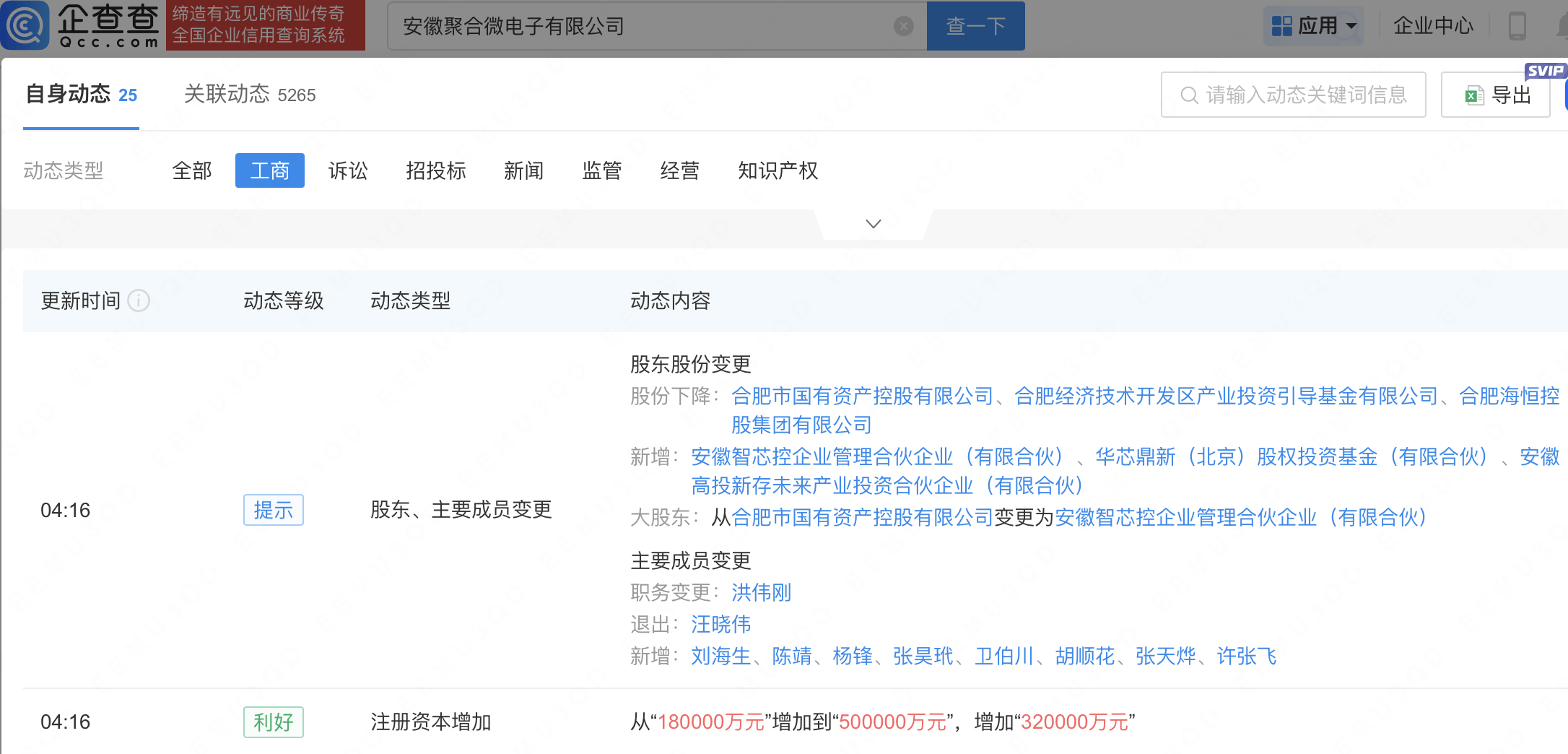Select the 全部 filter option
The image size is (1568, 754).
[x=192, y=171]
